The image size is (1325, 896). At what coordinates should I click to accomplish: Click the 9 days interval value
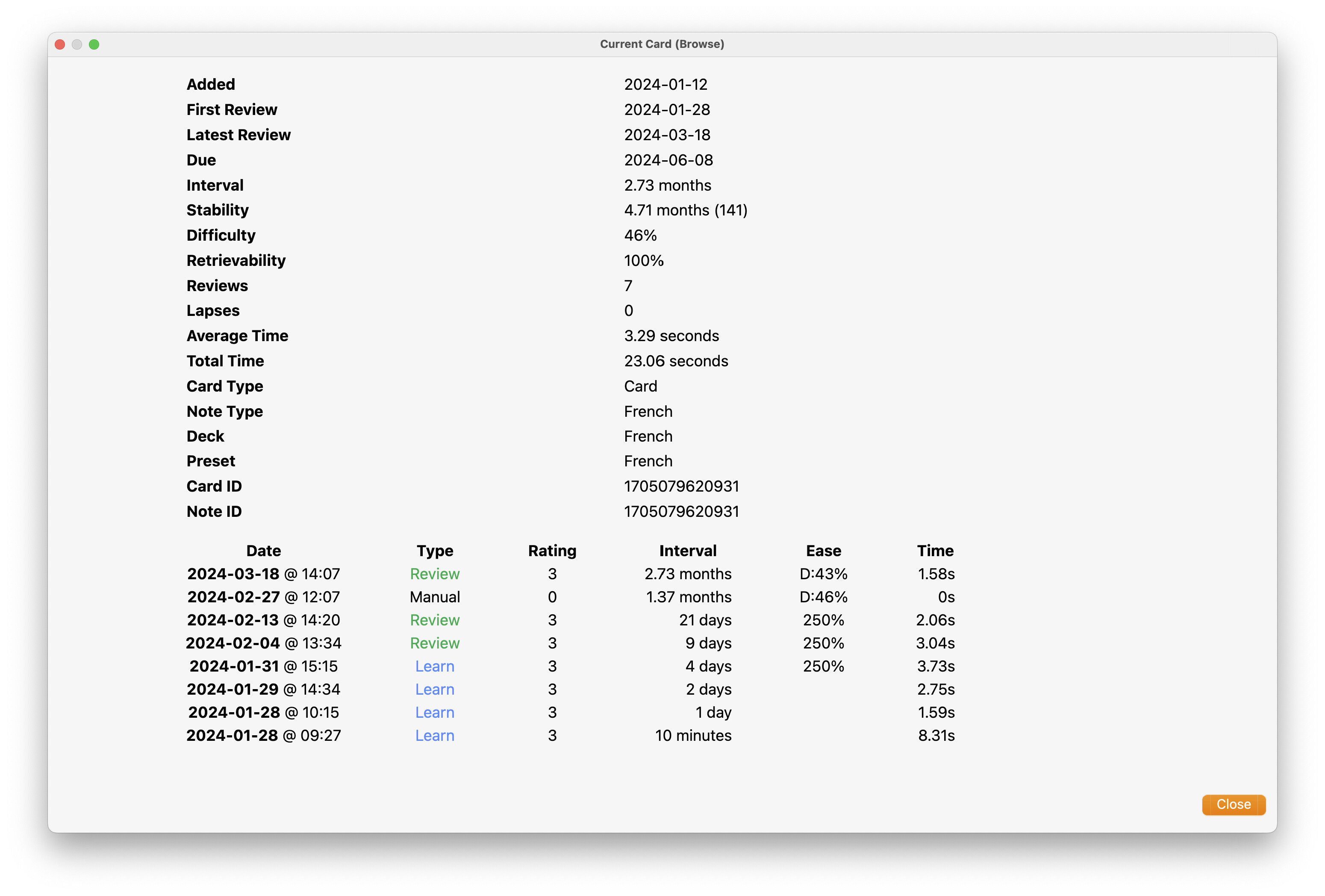[708, 643]
